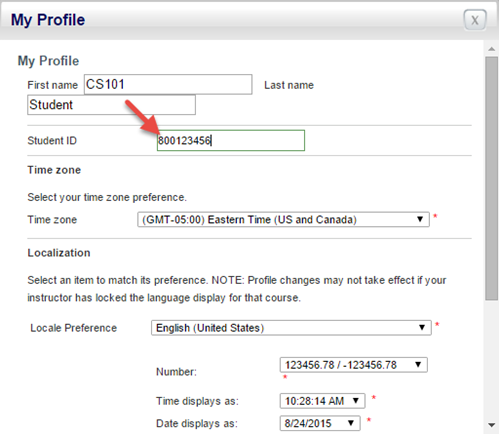Open the Number format dropdown
This screenshot has height=434, width=500.
coord(353,365)
